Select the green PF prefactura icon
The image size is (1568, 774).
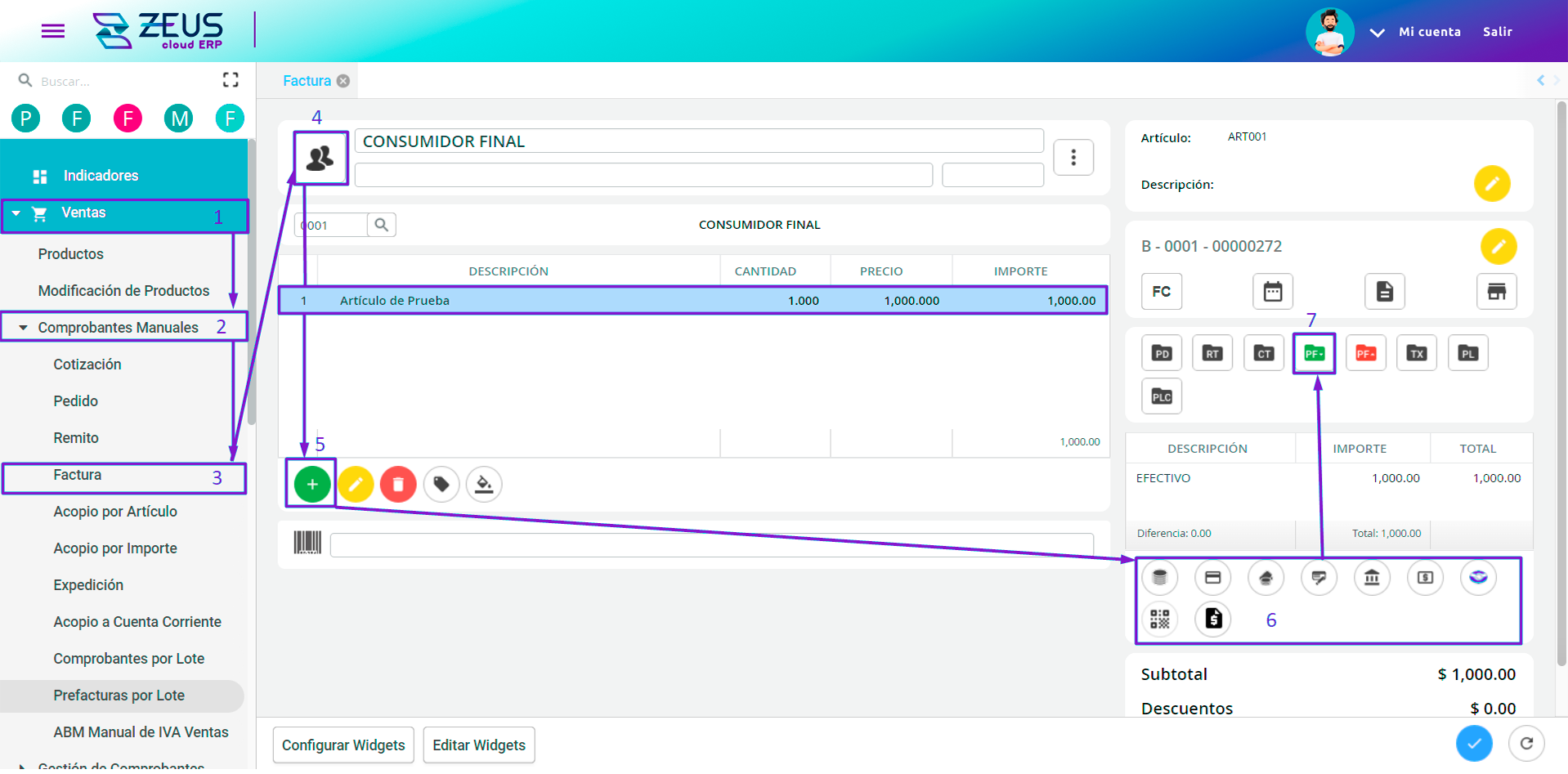(1315, 352)
